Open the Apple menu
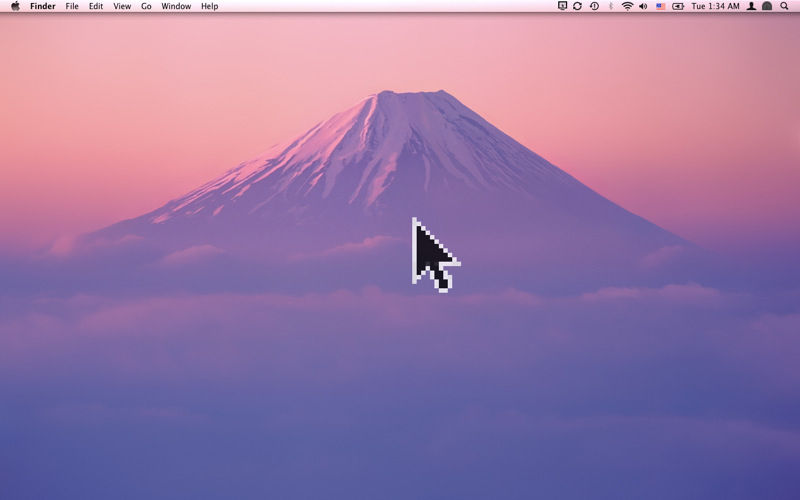The width and height of the screenshot is (800, 500). pos(15,6)
